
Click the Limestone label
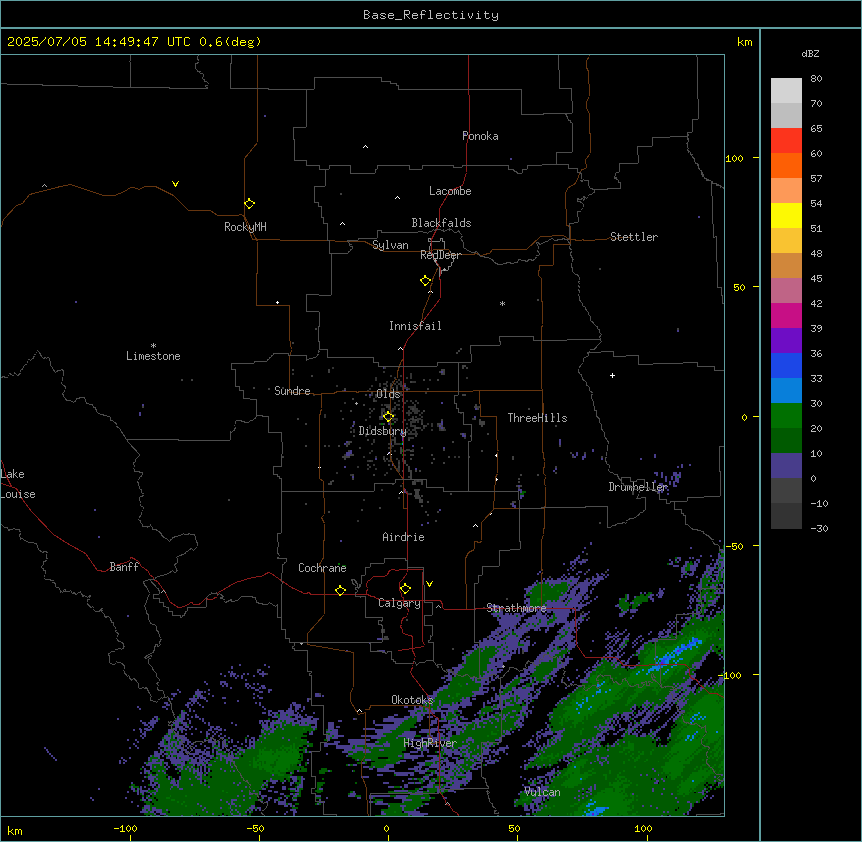(153, 356)
